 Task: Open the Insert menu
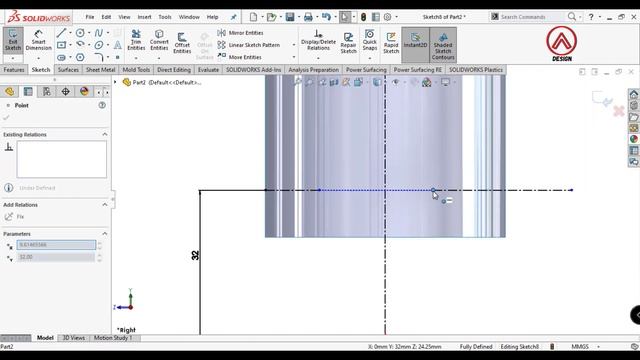click(144, 17)
